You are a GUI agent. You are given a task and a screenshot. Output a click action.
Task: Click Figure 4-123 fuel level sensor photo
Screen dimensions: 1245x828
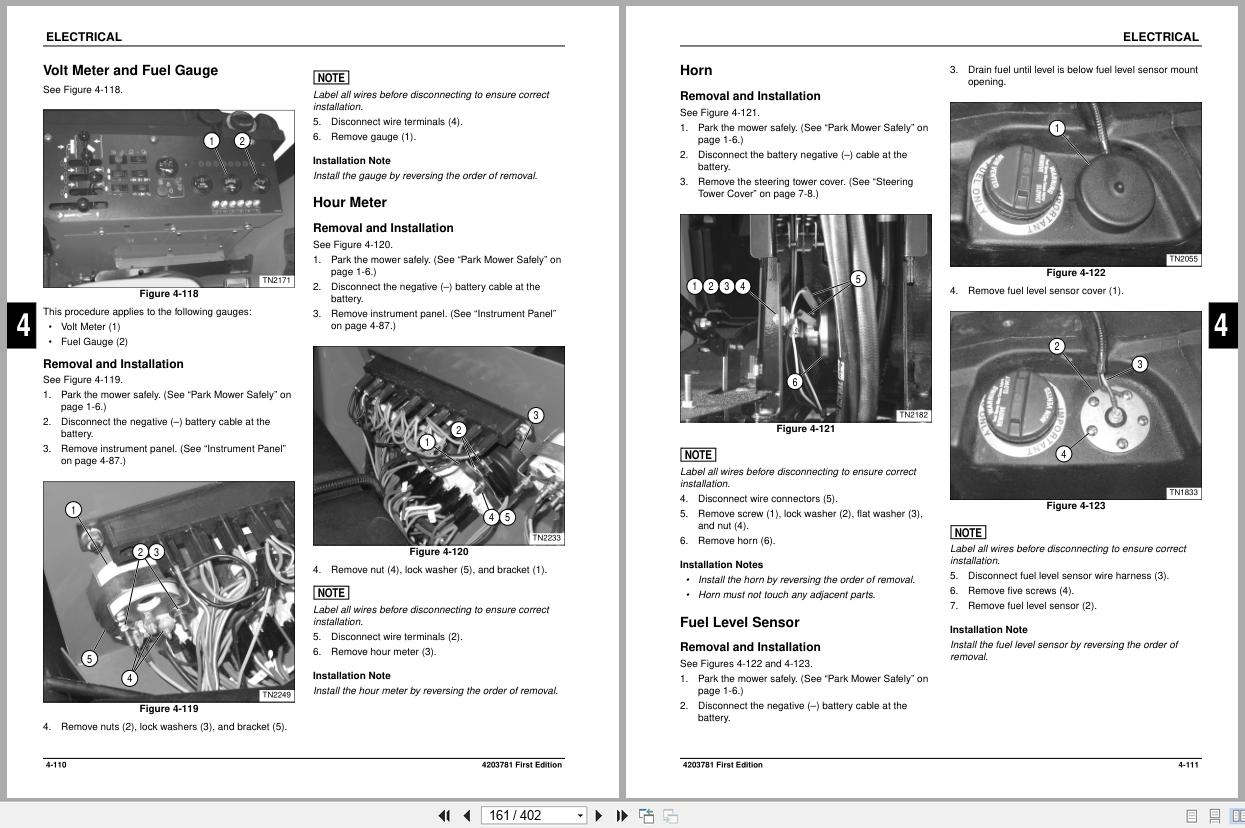[1075, 405]
